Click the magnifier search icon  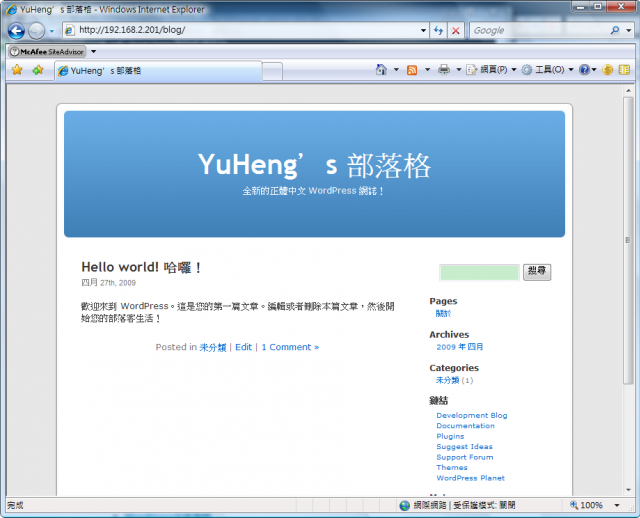[x=615, y=30]
